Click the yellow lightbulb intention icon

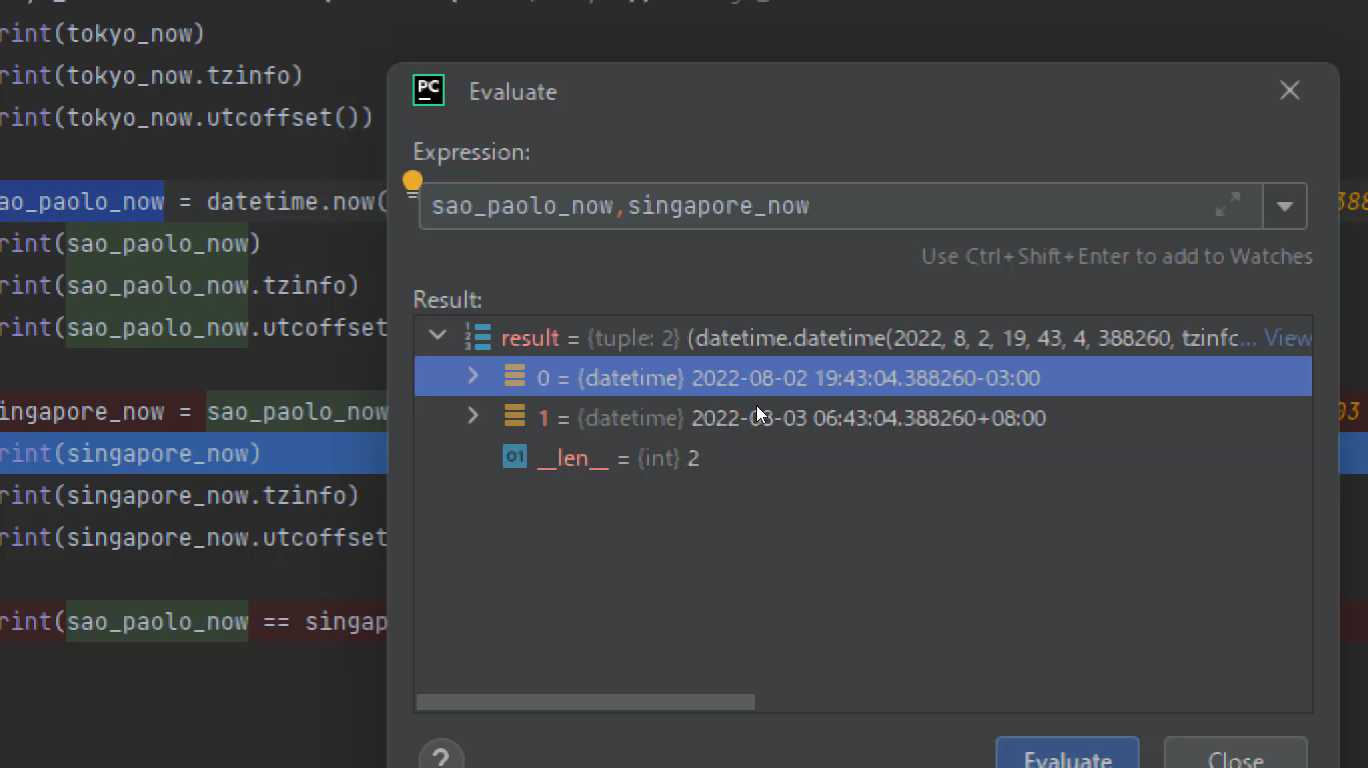click(412, 183)
